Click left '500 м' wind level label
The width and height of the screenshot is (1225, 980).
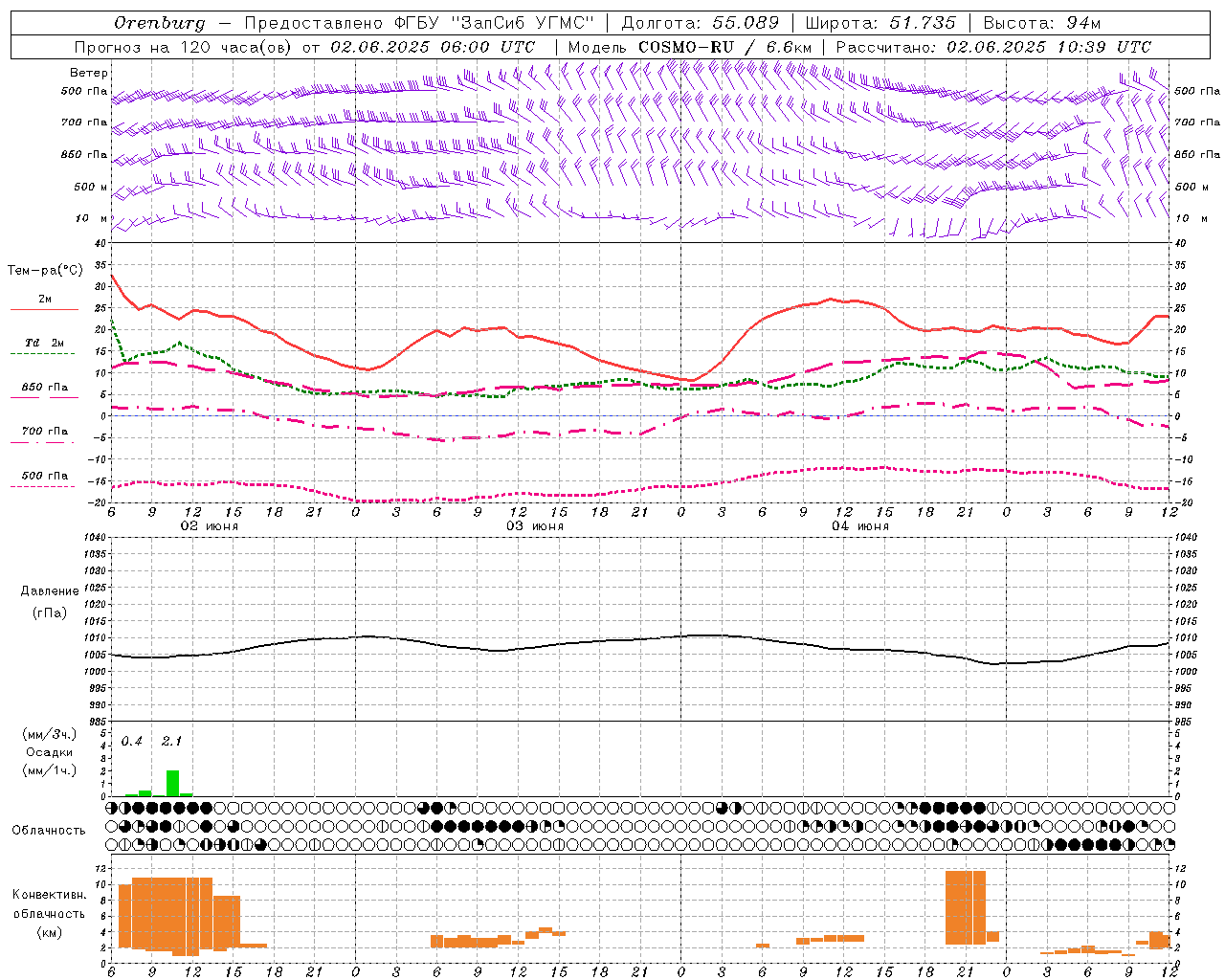click(x=91, y=187)
